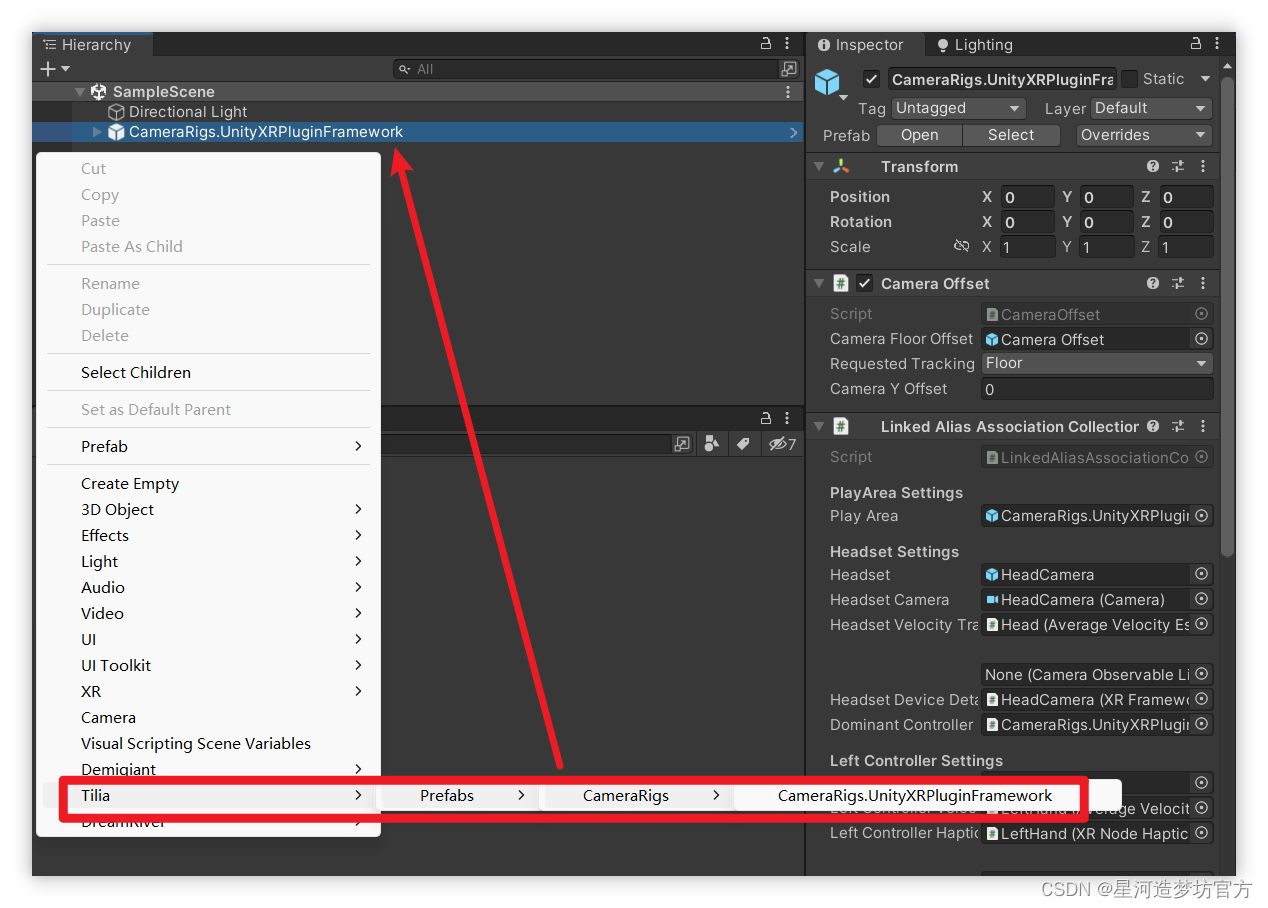Click the Position X input field
The width and height of the screenshot is (1268, 908).
1028,197
